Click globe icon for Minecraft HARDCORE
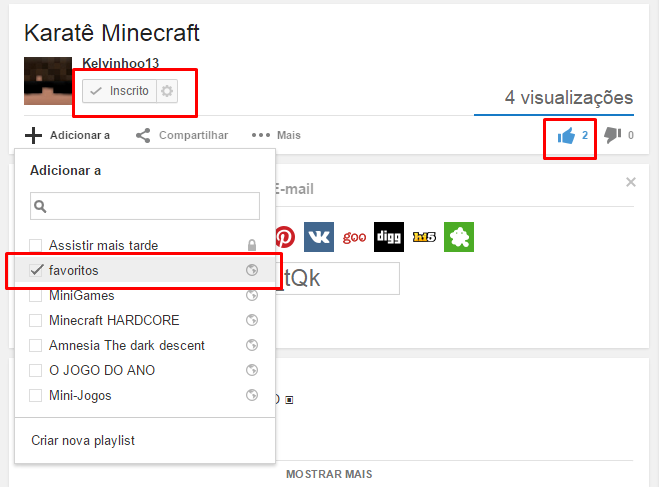This screenshot has height=487, width=670. (x=252, y=320)
